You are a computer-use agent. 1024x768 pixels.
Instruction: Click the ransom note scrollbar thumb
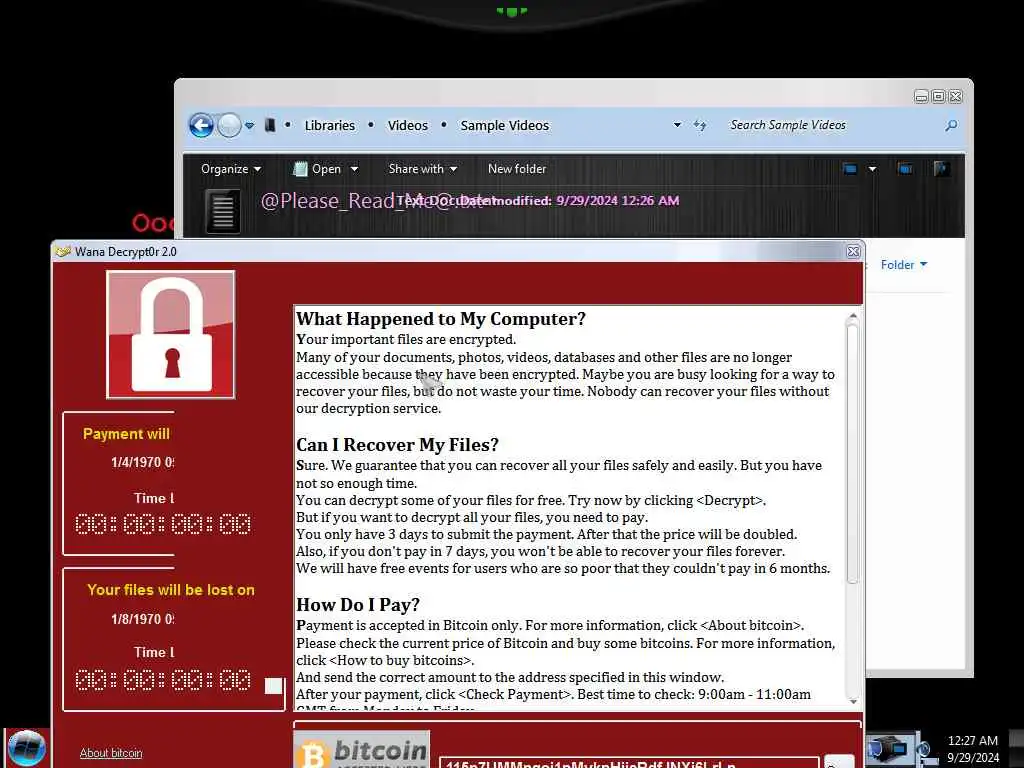[x=852, y=453]
